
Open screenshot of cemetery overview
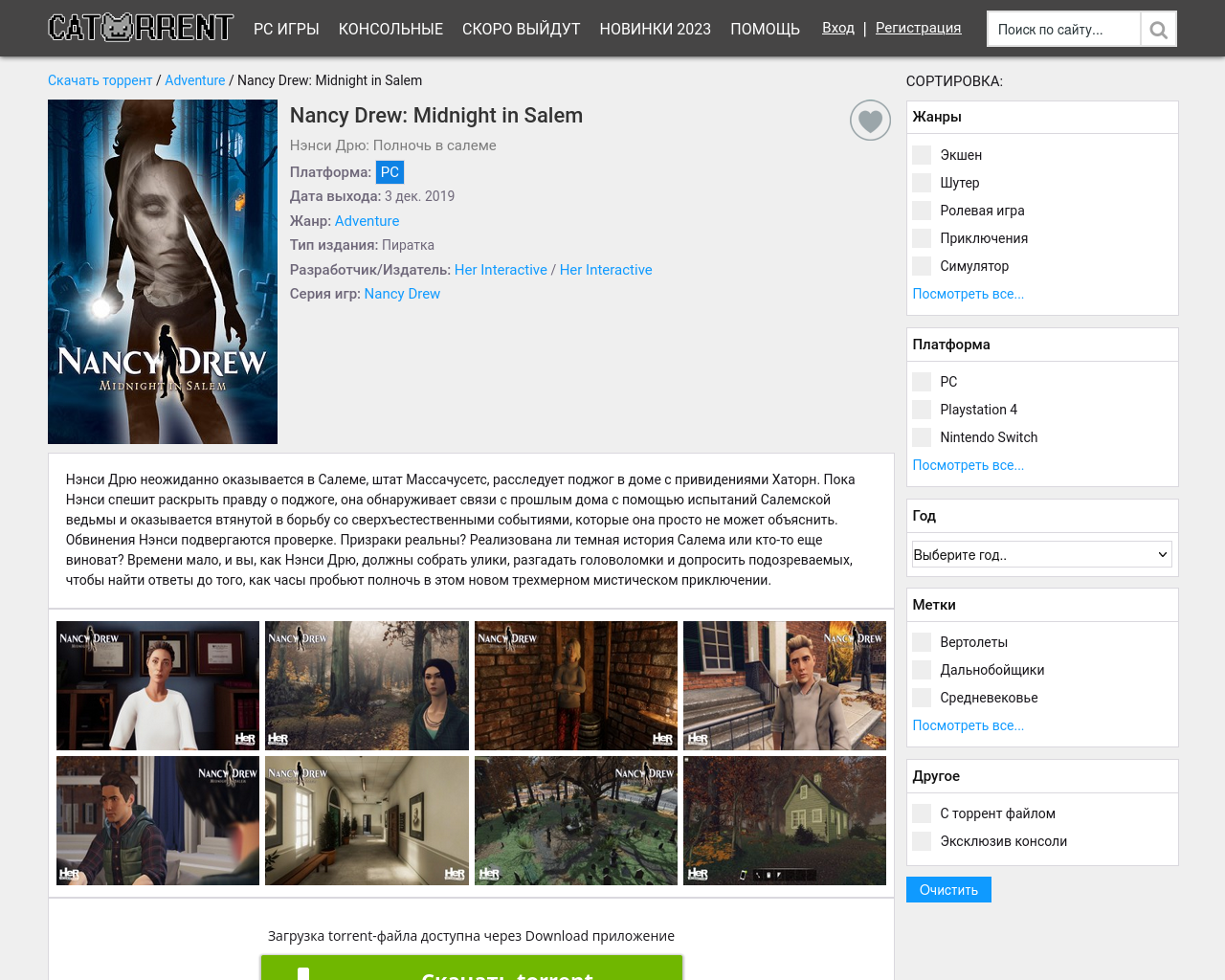[576, 820]
